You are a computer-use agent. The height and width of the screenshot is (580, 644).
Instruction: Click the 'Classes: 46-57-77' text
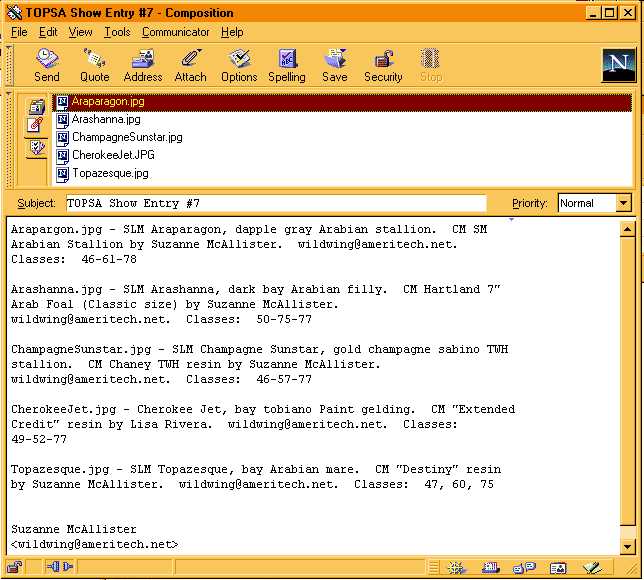click(249, 380)
